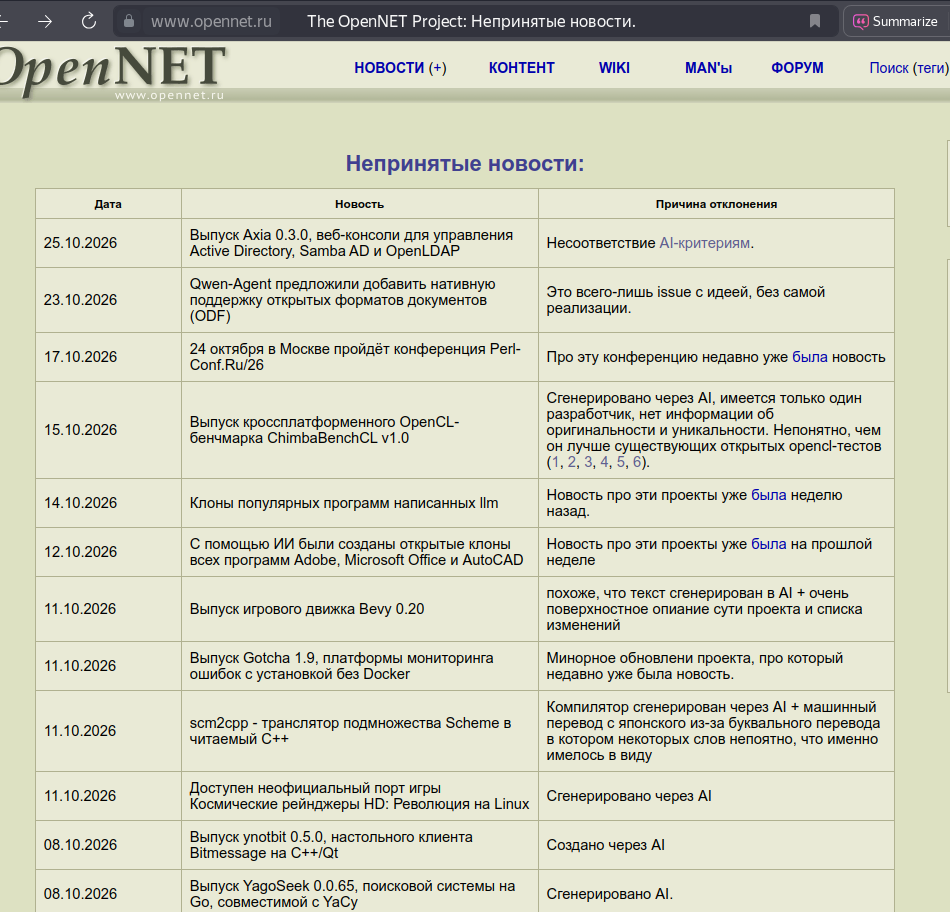Image resolution: width=950 pixels, height=912 pixels.
Task: Open the OpenNET logo home link
Action: pos(112,71)
